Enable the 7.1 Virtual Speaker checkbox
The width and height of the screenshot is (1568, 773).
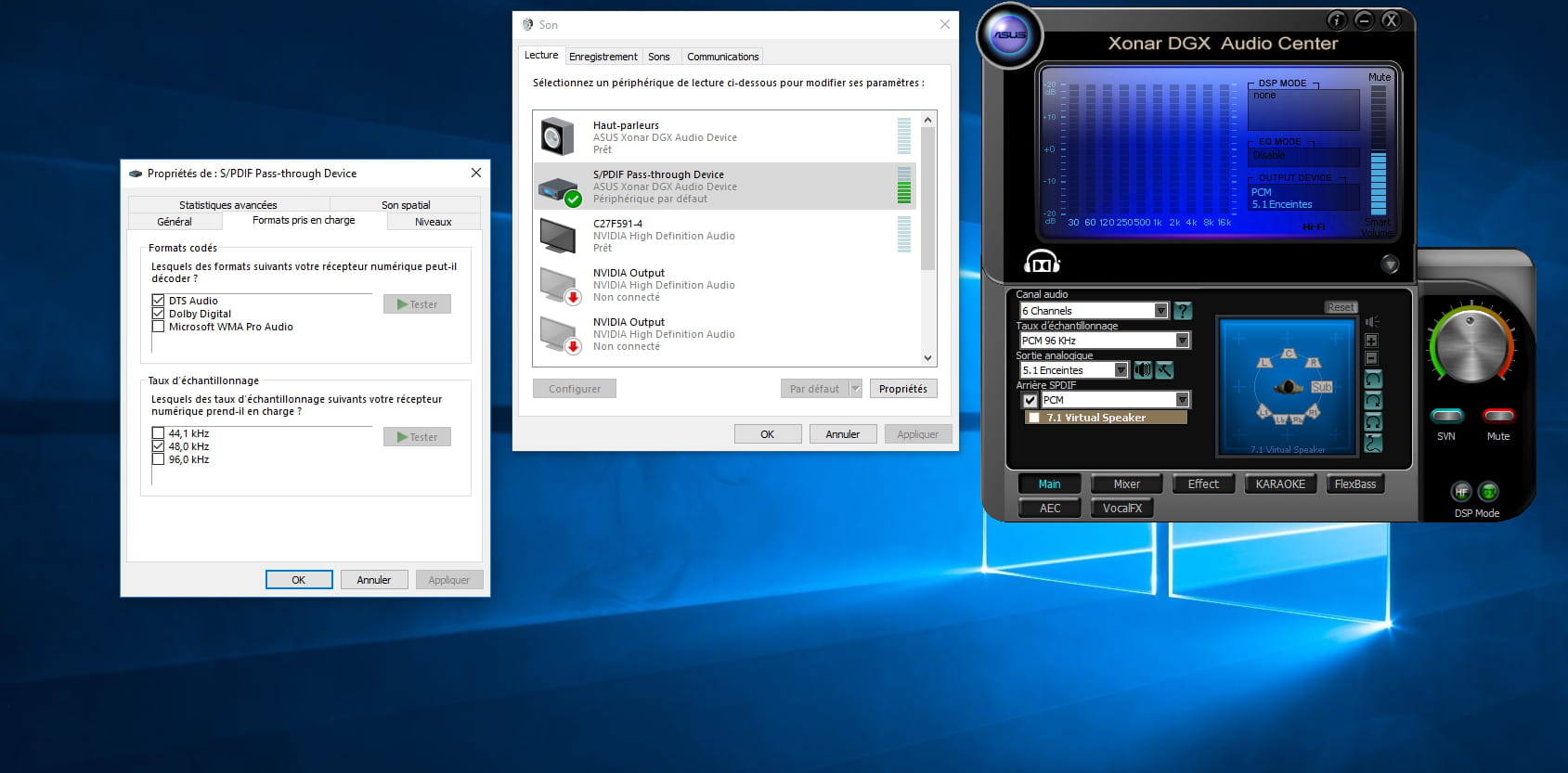(x=1034, y=418)
